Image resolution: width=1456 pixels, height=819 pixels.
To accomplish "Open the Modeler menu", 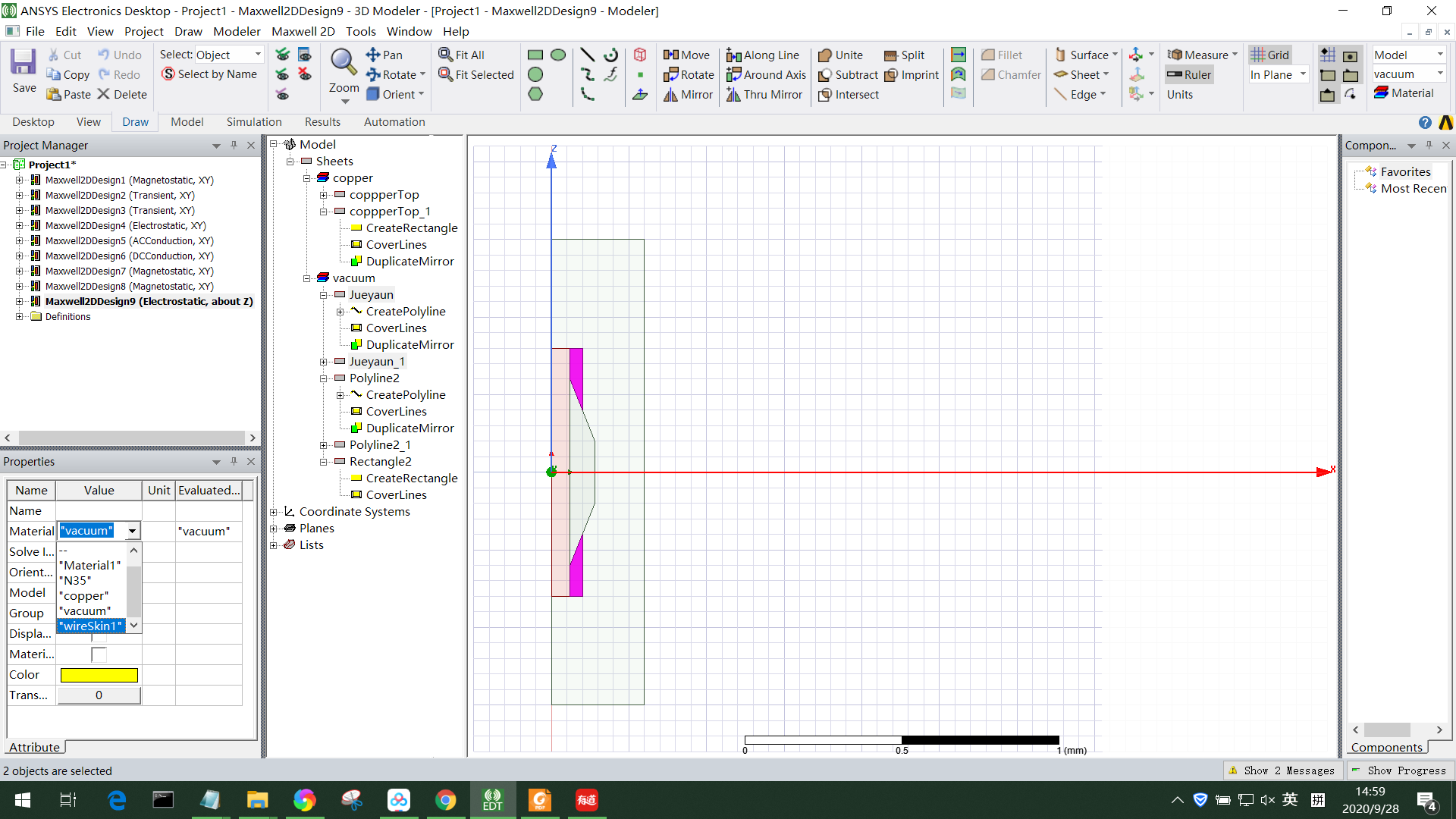I will click(237, 31).
